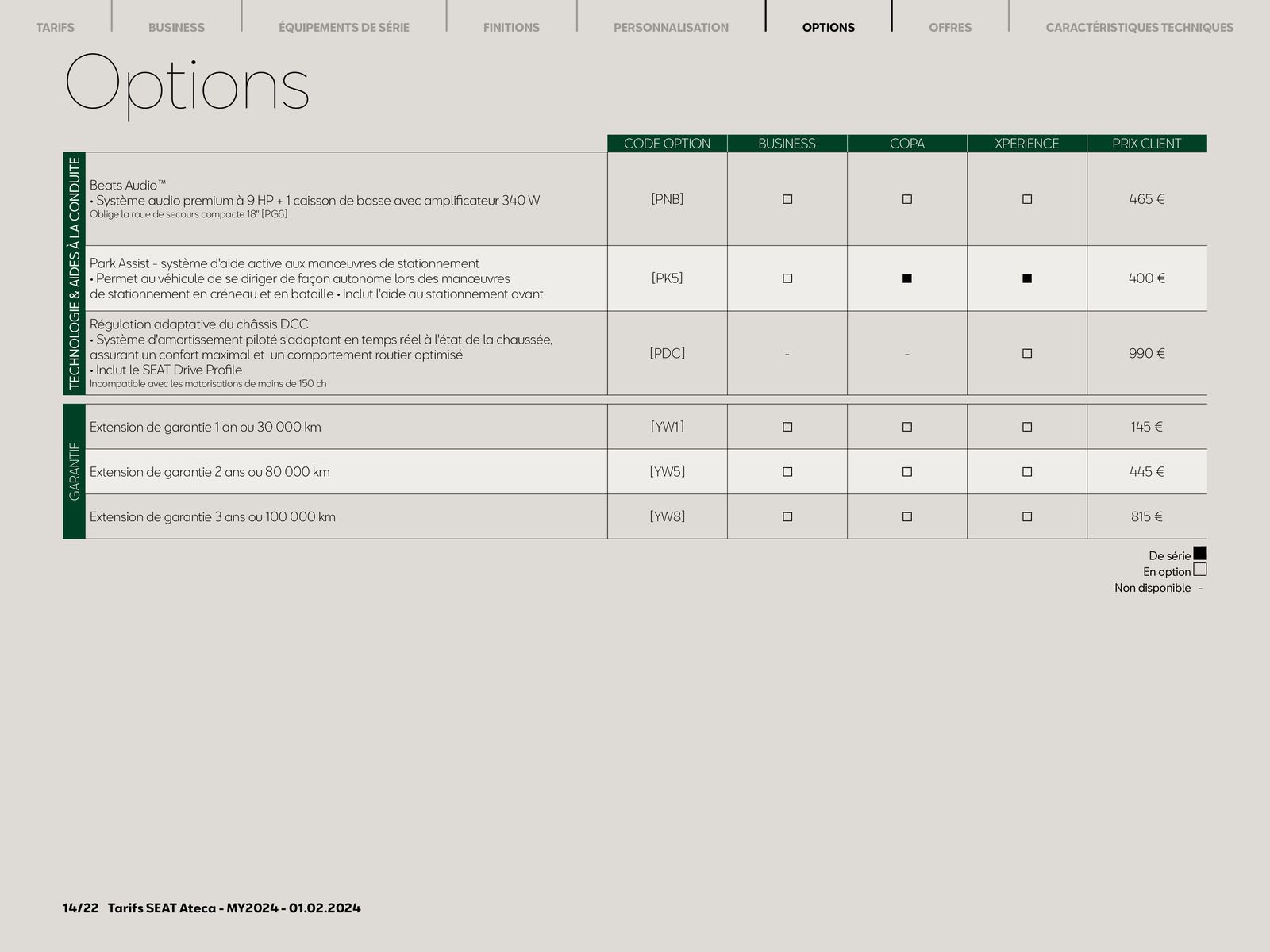Image resolution: width=1270 pixels, height=952 pixels.
Task: Click YW1 warranty Xperience option box
Action: (x=1027, y=427)
